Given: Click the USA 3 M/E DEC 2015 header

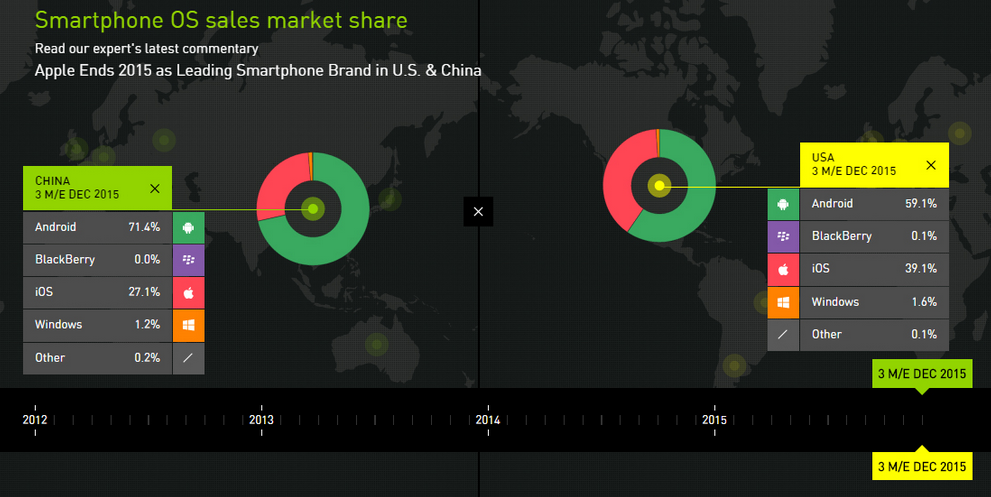Looking at the screenshot, I should 874,164.
